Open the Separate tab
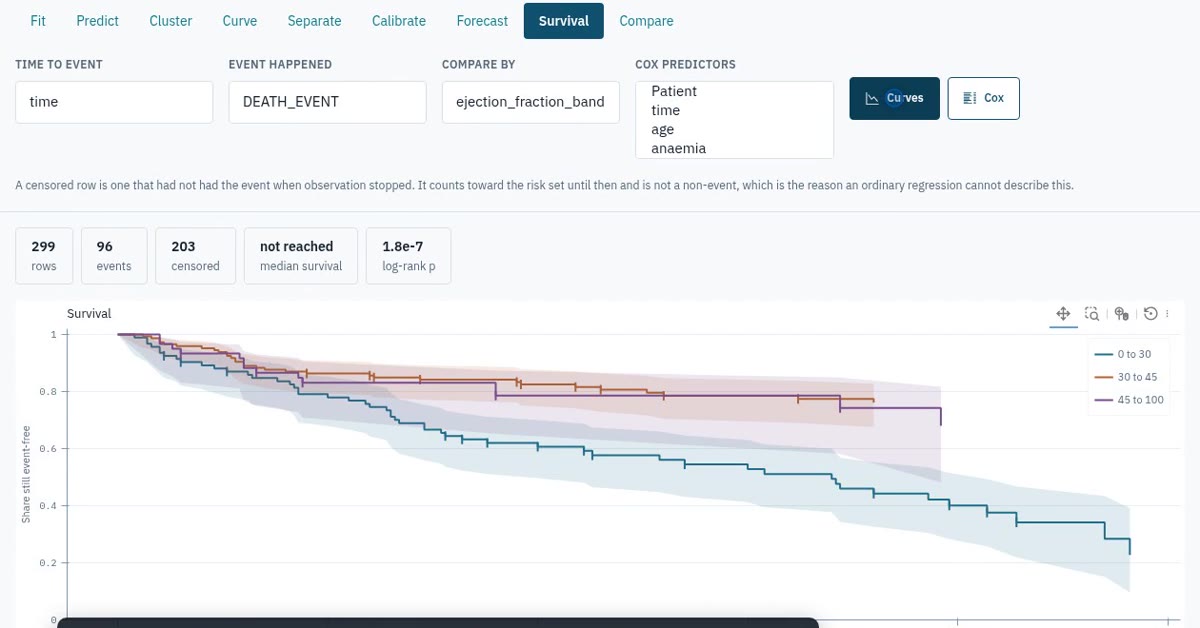Screen dimensions: 1200x628 pos(314,20)
